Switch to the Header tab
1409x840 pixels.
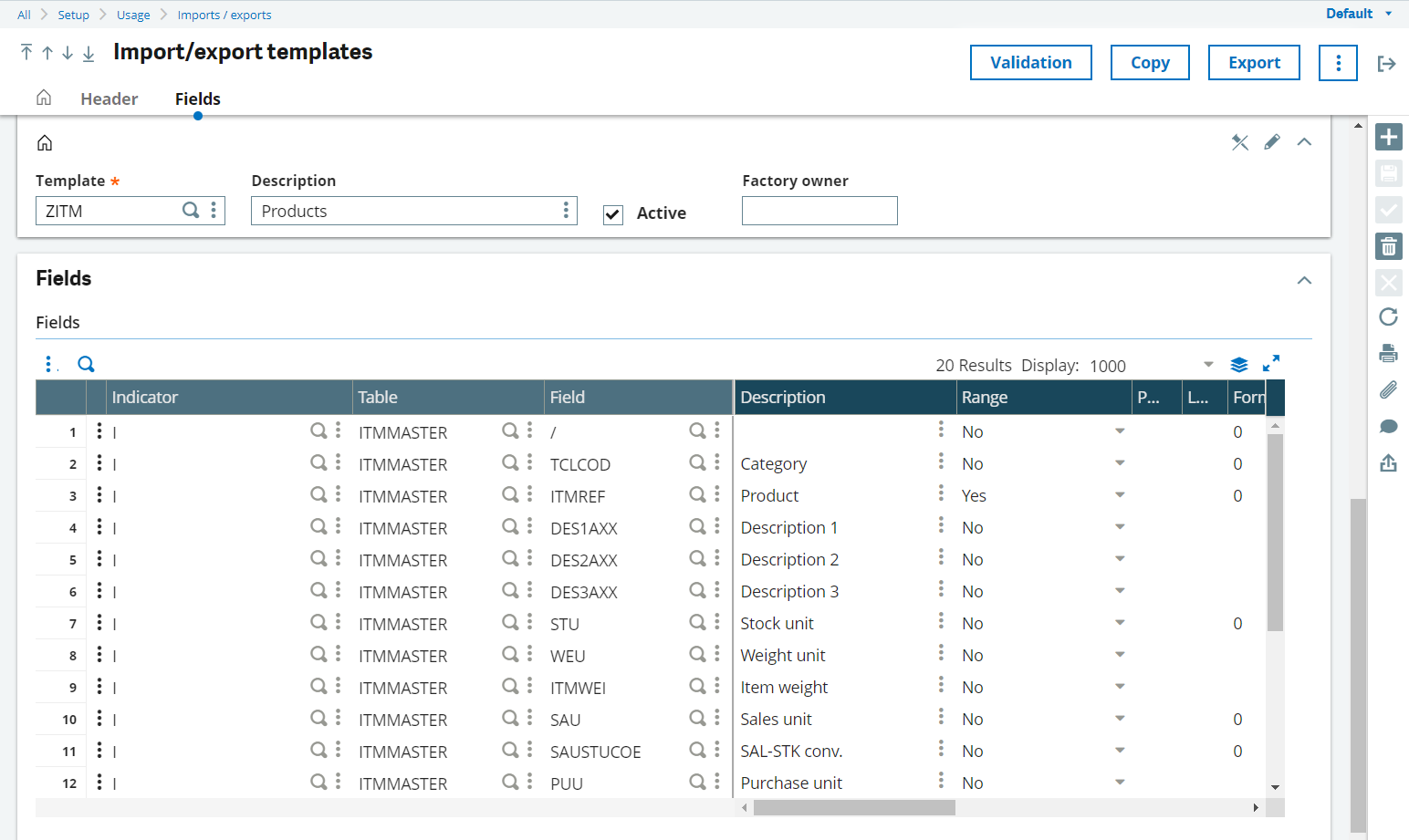click(109, 99)
